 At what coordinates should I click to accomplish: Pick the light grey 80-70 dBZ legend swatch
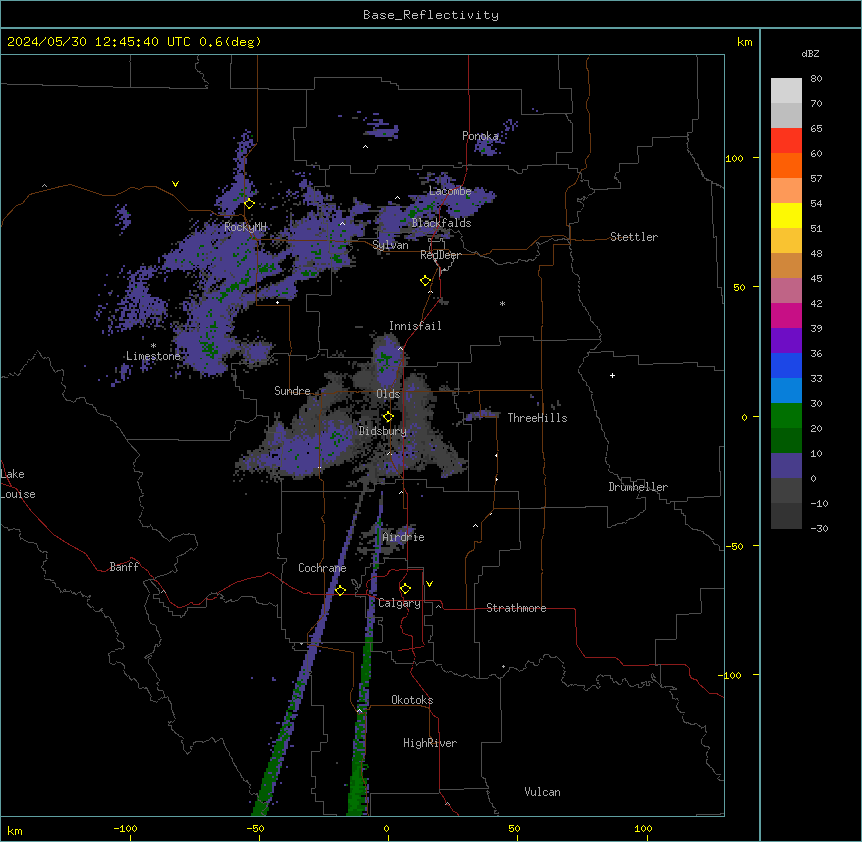pos(786,91)
